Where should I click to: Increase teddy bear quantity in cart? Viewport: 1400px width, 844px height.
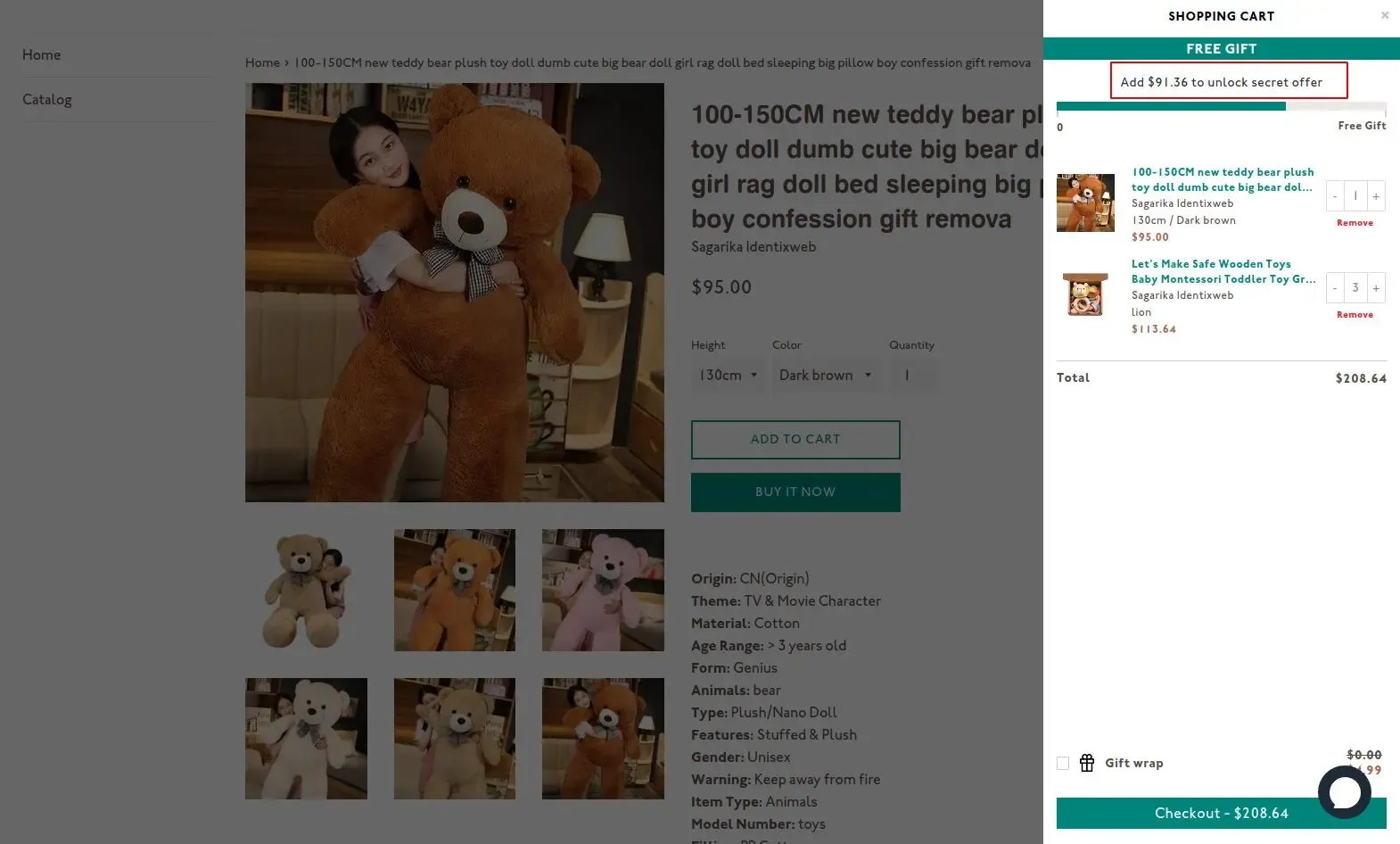tap(1376, 196)
